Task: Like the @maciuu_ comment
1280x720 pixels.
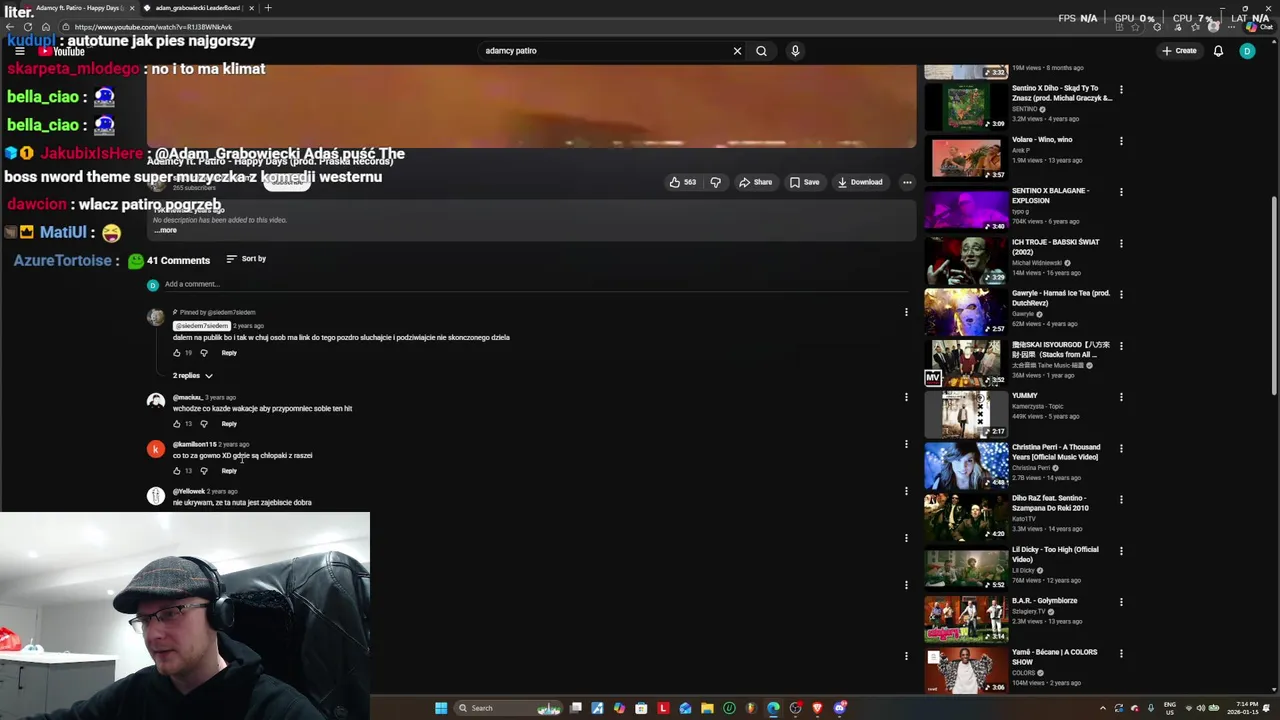Action: [x=177, y=424]
